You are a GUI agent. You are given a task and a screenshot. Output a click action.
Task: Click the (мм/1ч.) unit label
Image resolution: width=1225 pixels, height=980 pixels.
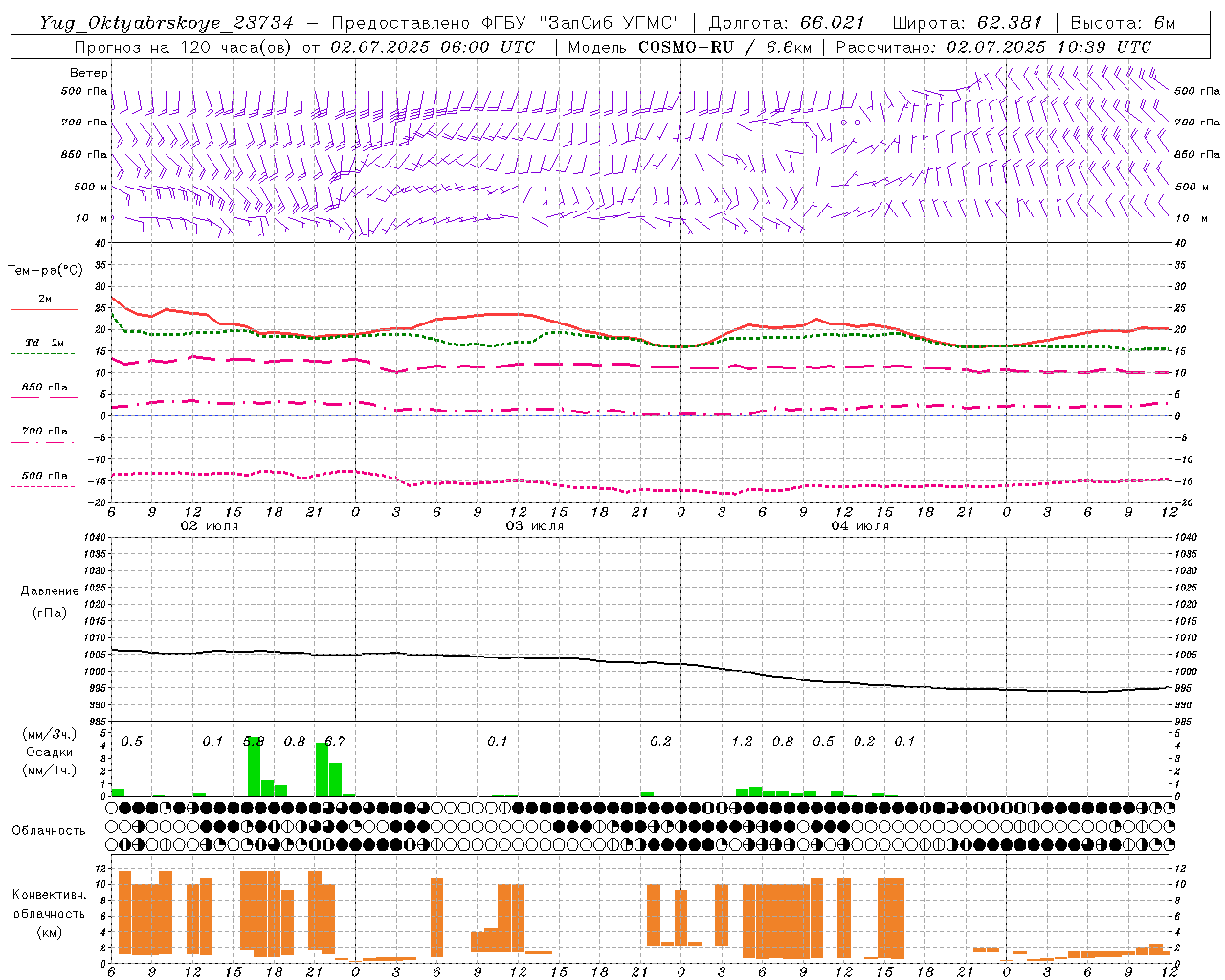click(49, 770)
